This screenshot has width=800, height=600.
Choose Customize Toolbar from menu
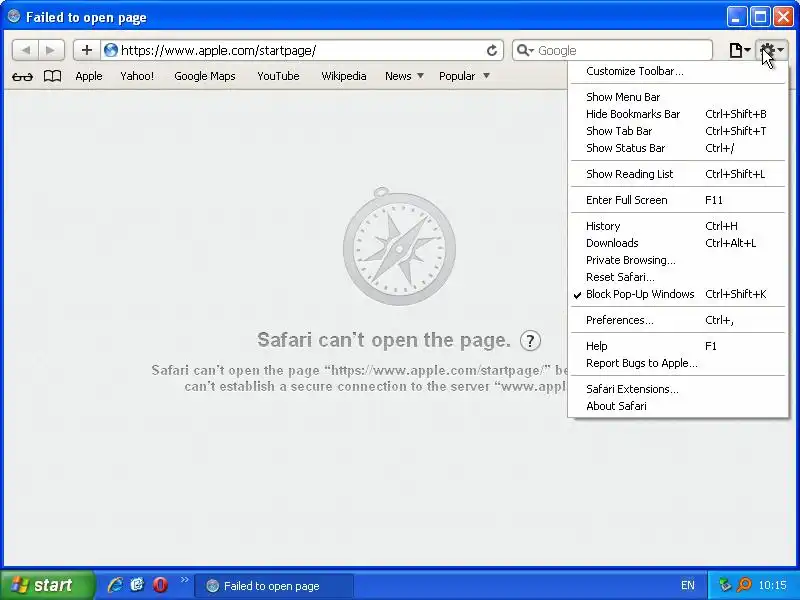678,71
